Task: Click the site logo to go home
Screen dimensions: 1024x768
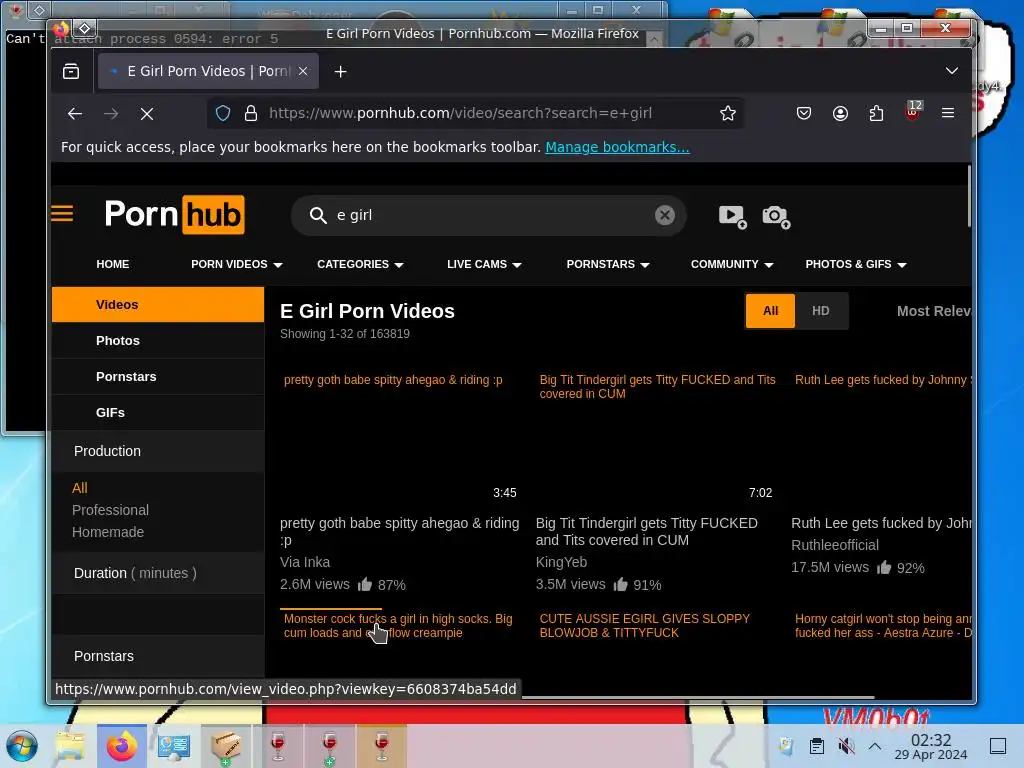Action: (x=174, y=214)
